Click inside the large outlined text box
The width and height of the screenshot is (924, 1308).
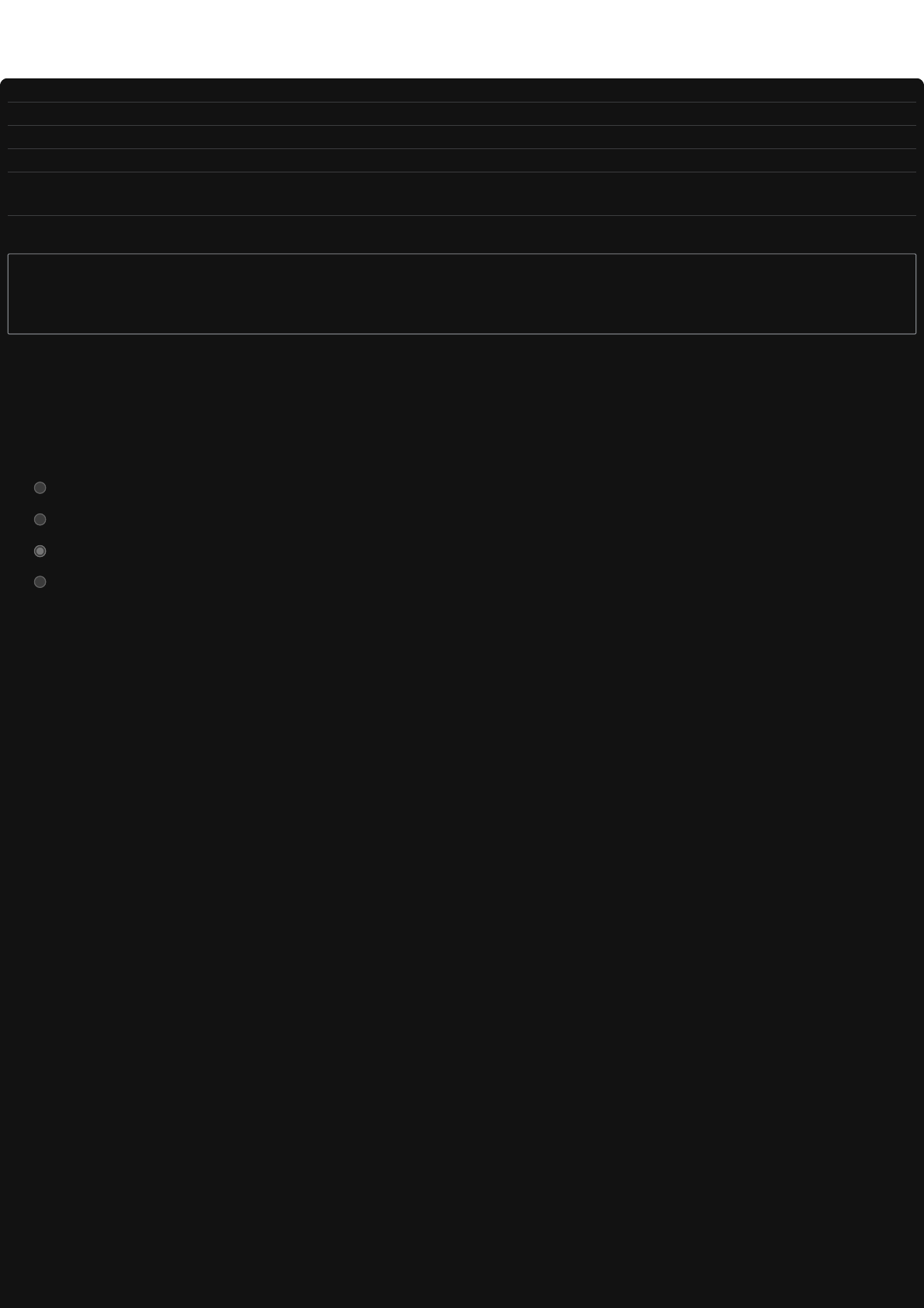coord(462,294)
